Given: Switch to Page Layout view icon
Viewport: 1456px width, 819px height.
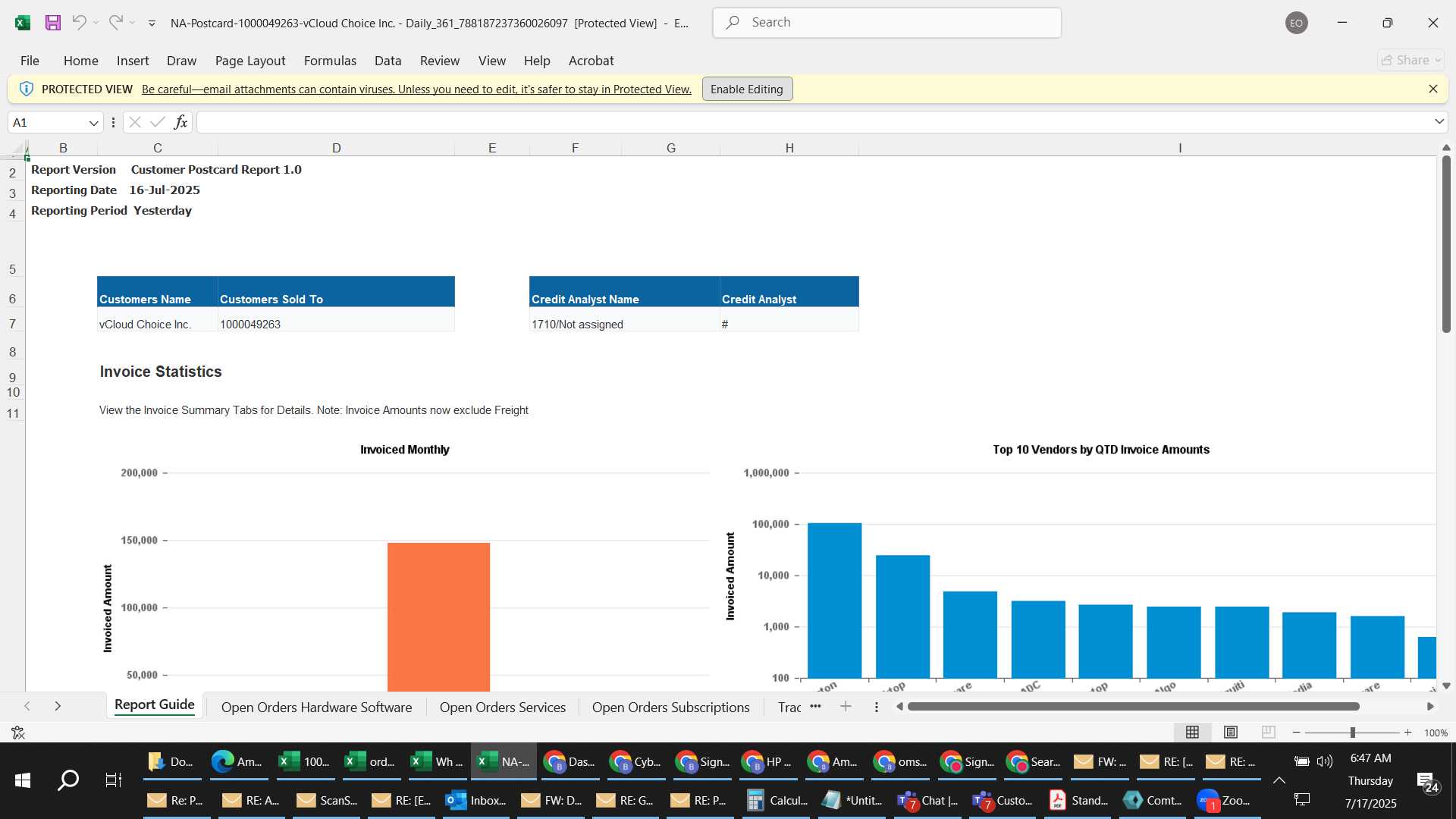Looking at the screenshot, I should point(1231,732).
